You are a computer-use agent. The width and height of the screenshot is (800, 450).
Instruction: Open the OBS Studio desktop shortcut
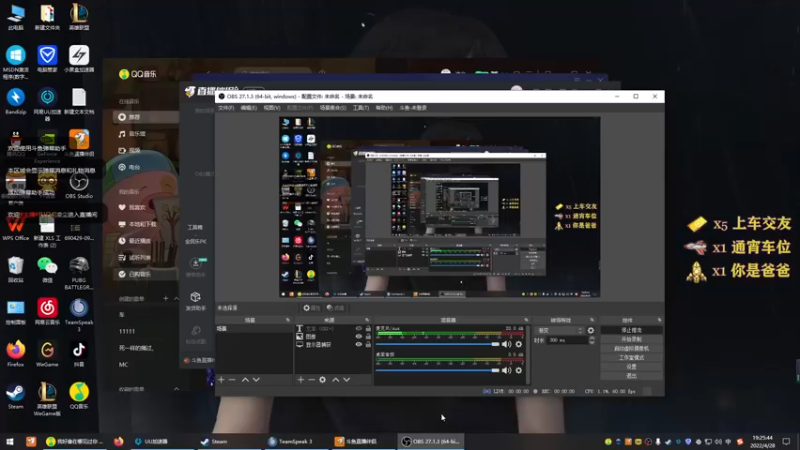(x=79, y=186)
